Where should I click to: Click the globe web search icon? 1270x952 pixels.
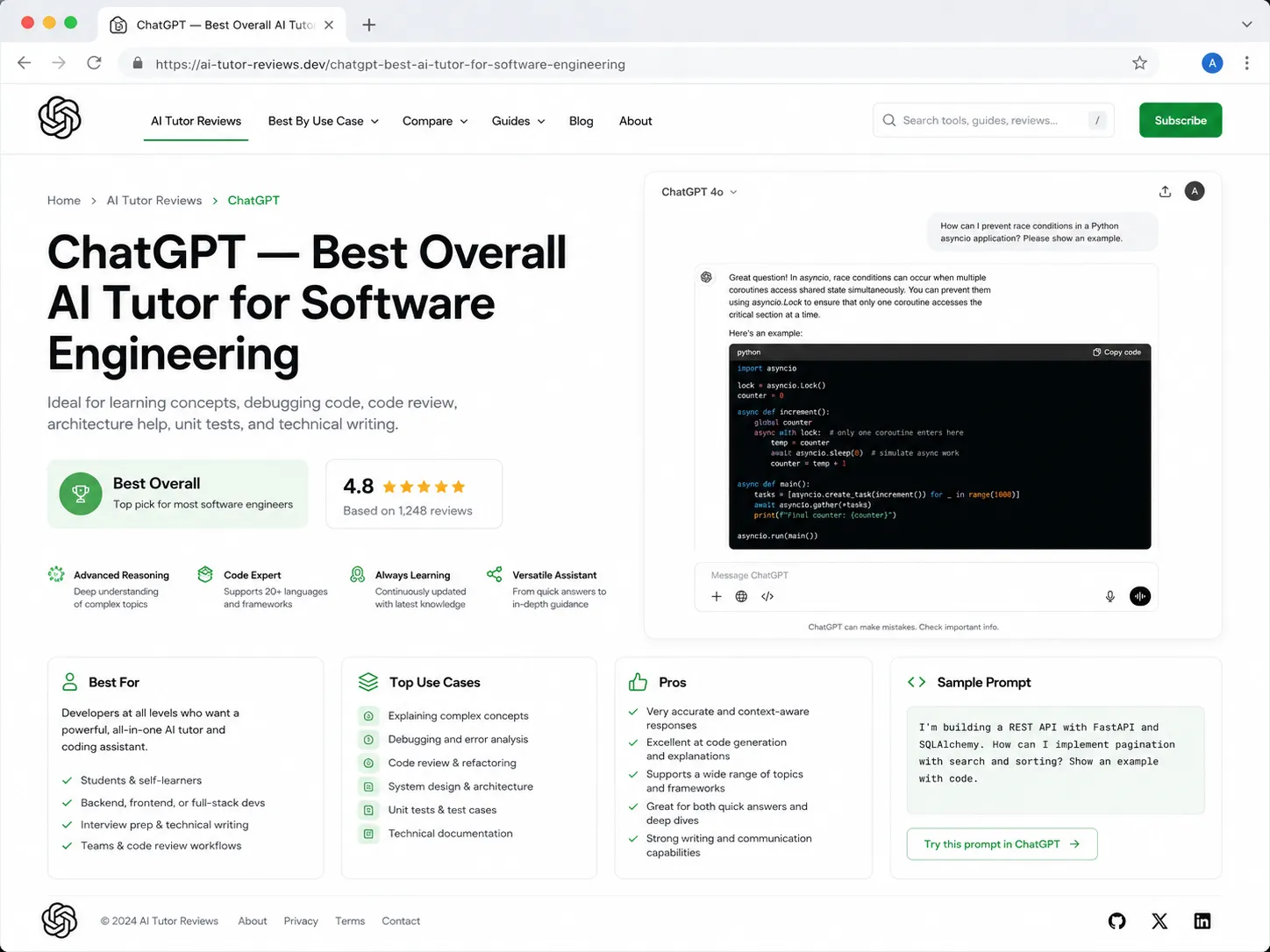[x=741, y=596]
